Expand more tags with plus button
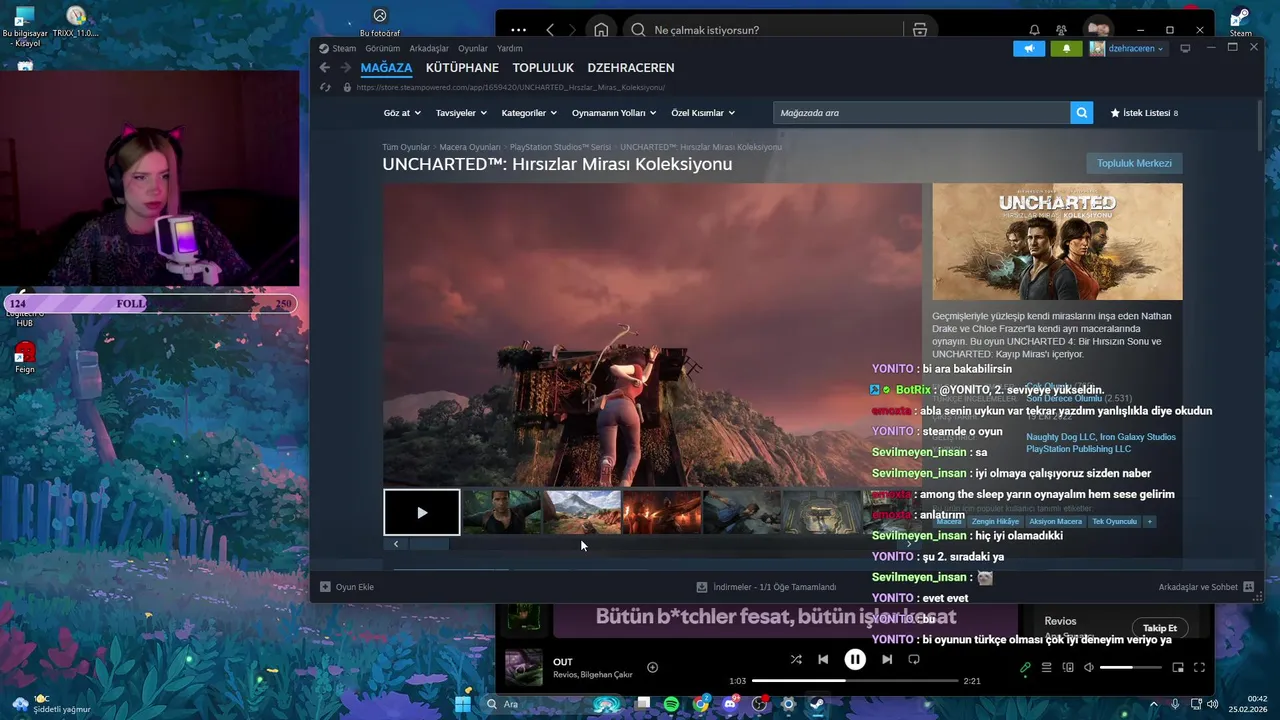This screenshot has width=1280, height=720. [x=1150, y=521]
